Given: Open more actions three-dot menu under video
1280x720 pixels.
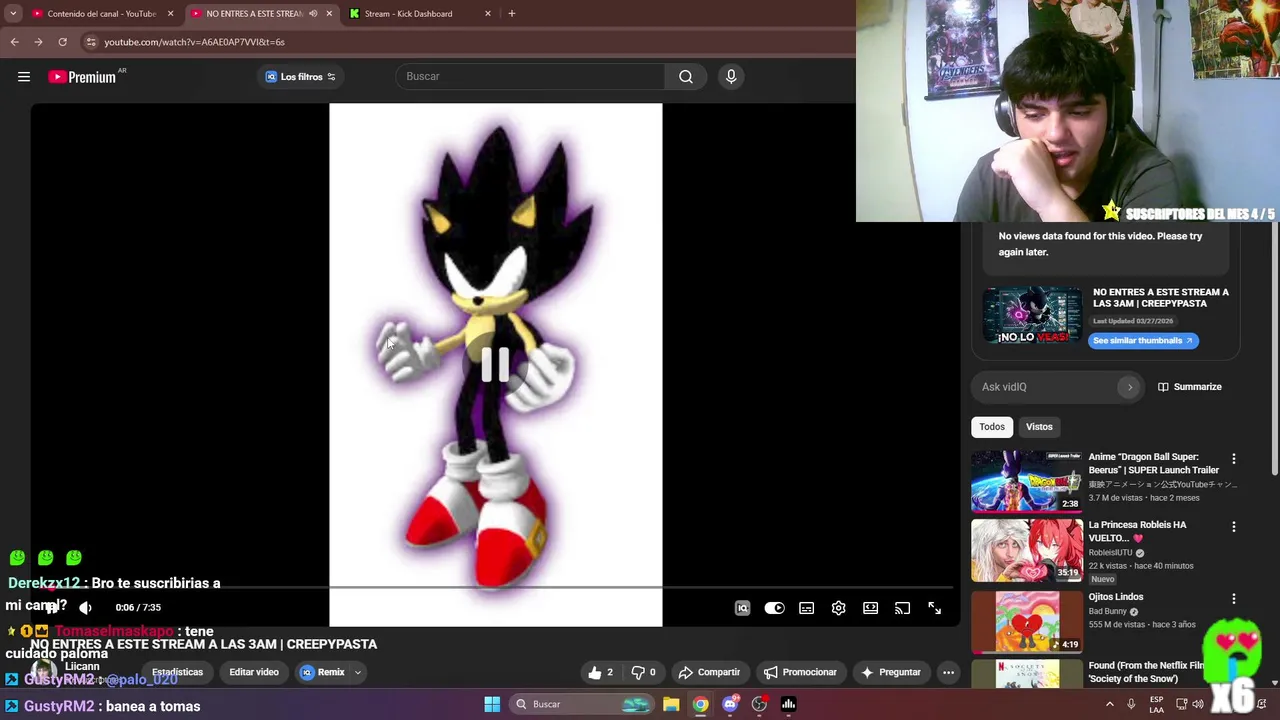Looking at the screenshot, I should (948, 672).
